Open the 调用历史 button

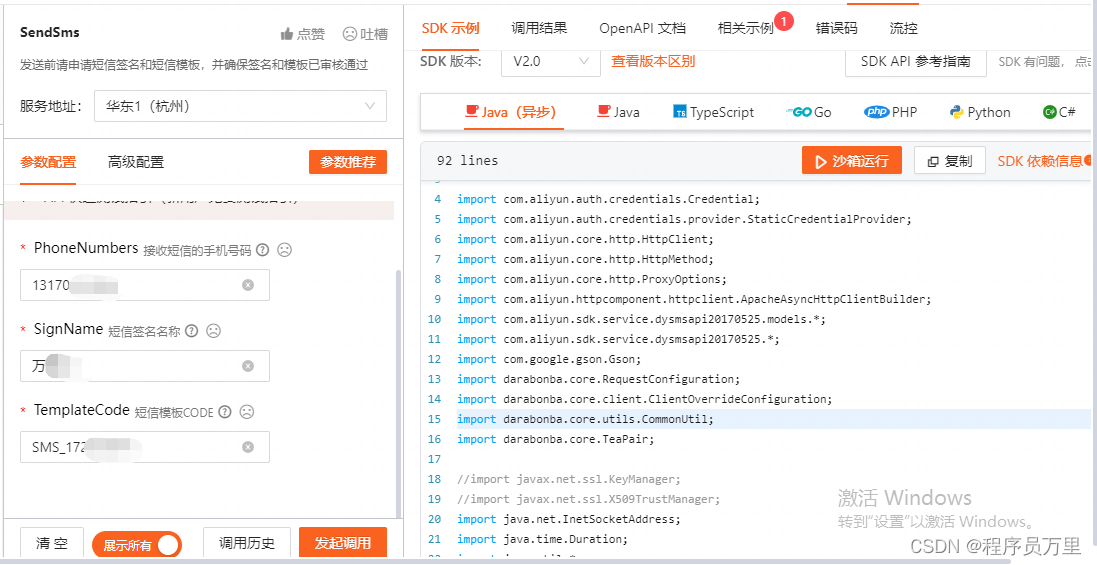(246, 543)
